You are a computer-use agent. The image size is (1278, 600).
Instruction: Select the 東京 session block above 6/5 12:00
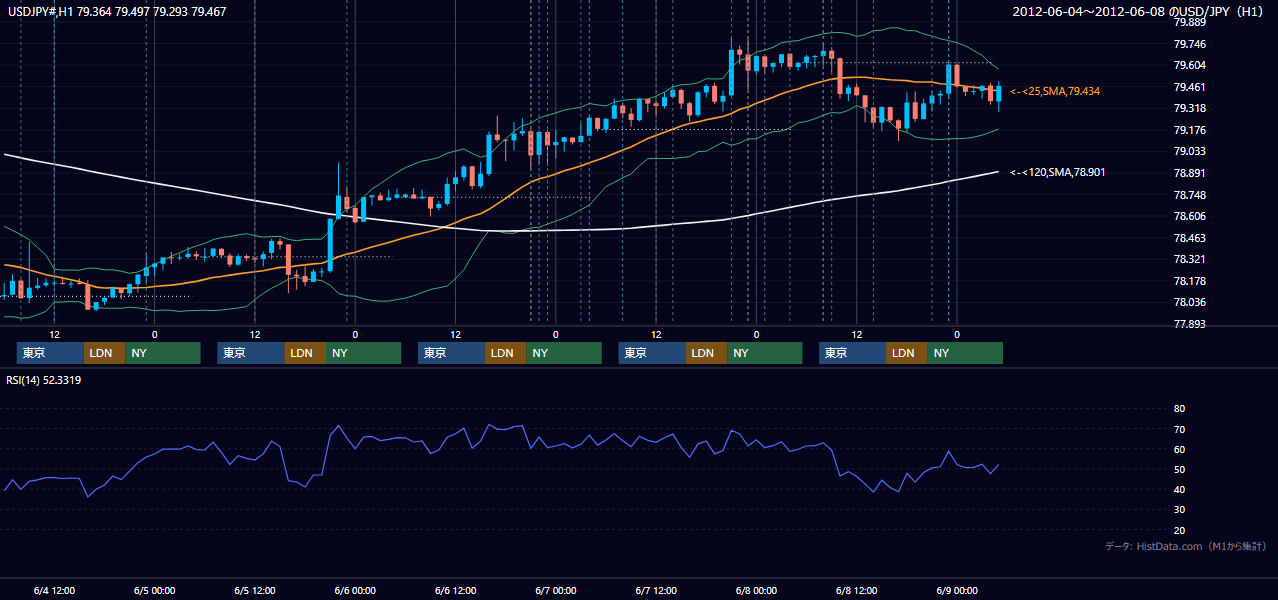[251, 353]
